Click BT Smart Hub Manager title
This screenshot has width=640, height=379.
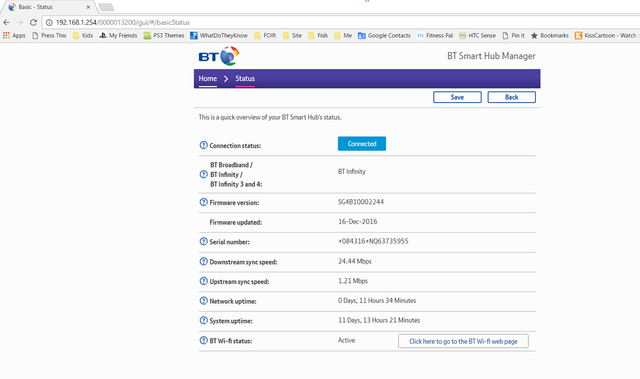(x=491, y=56)
